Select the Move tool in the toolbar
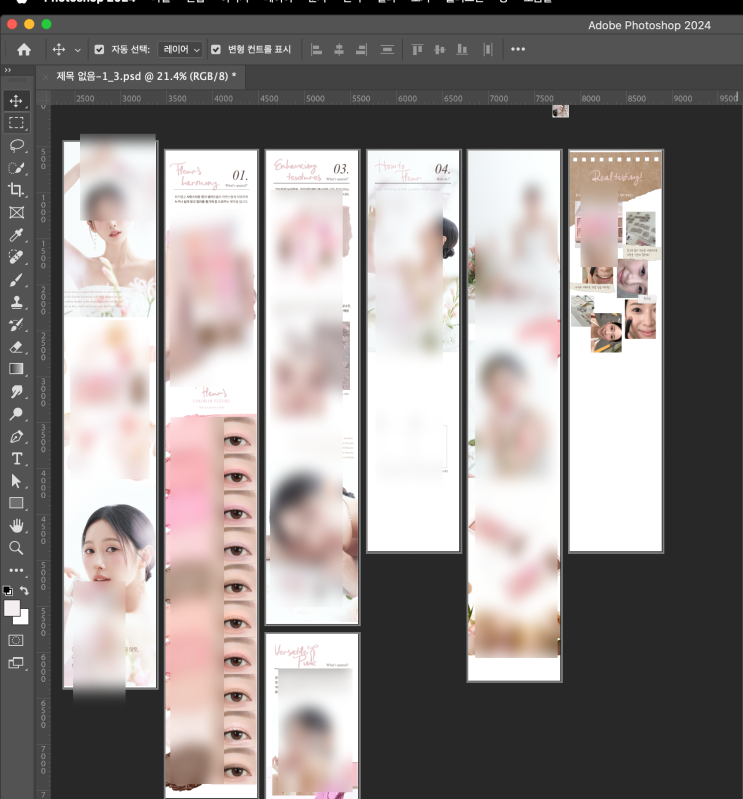743x799 pixels. 16,100
